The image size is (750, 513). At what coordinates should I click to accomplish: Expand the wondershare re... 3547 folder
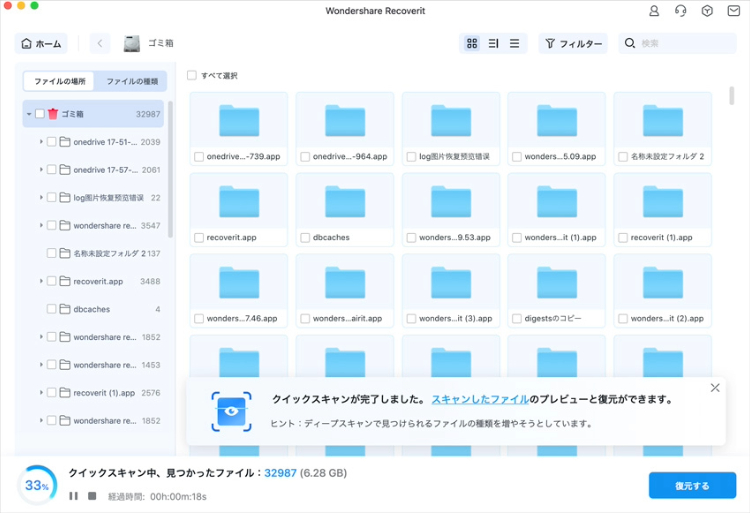(41, 225)
